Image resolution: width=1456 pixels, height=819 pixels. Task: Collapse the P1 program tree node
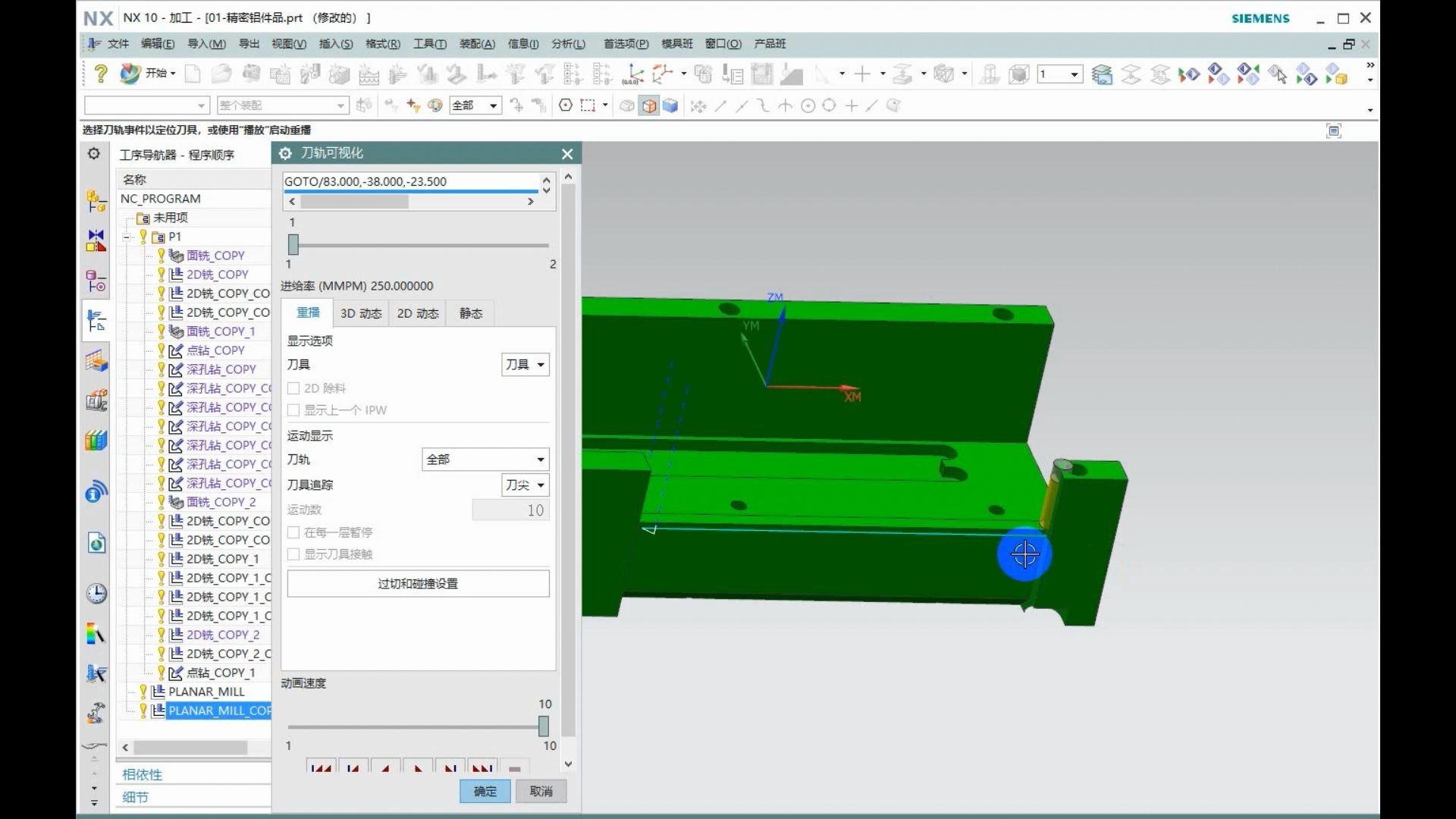[127, 237]
